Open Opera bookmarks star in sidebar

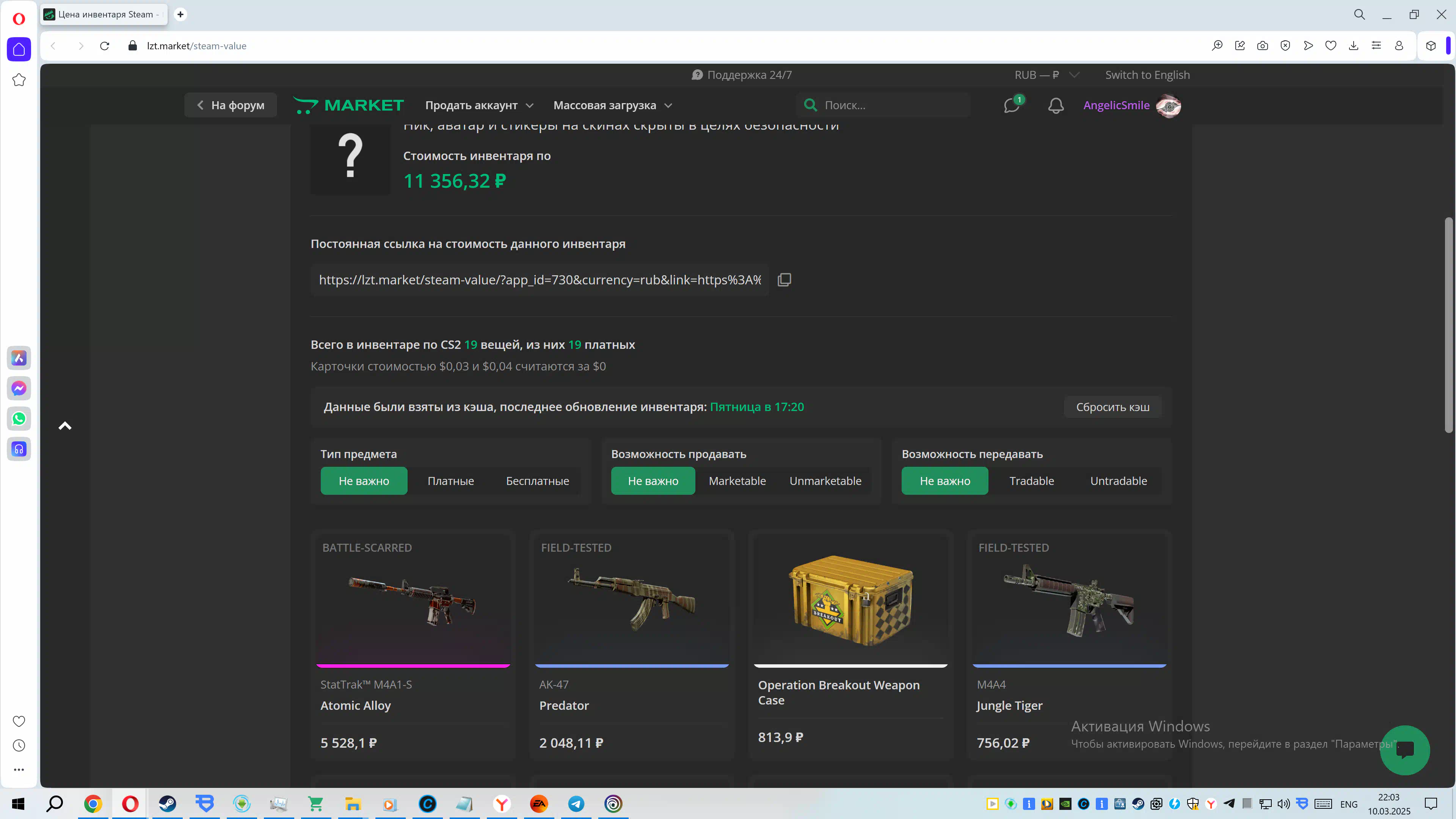(19, 80)
